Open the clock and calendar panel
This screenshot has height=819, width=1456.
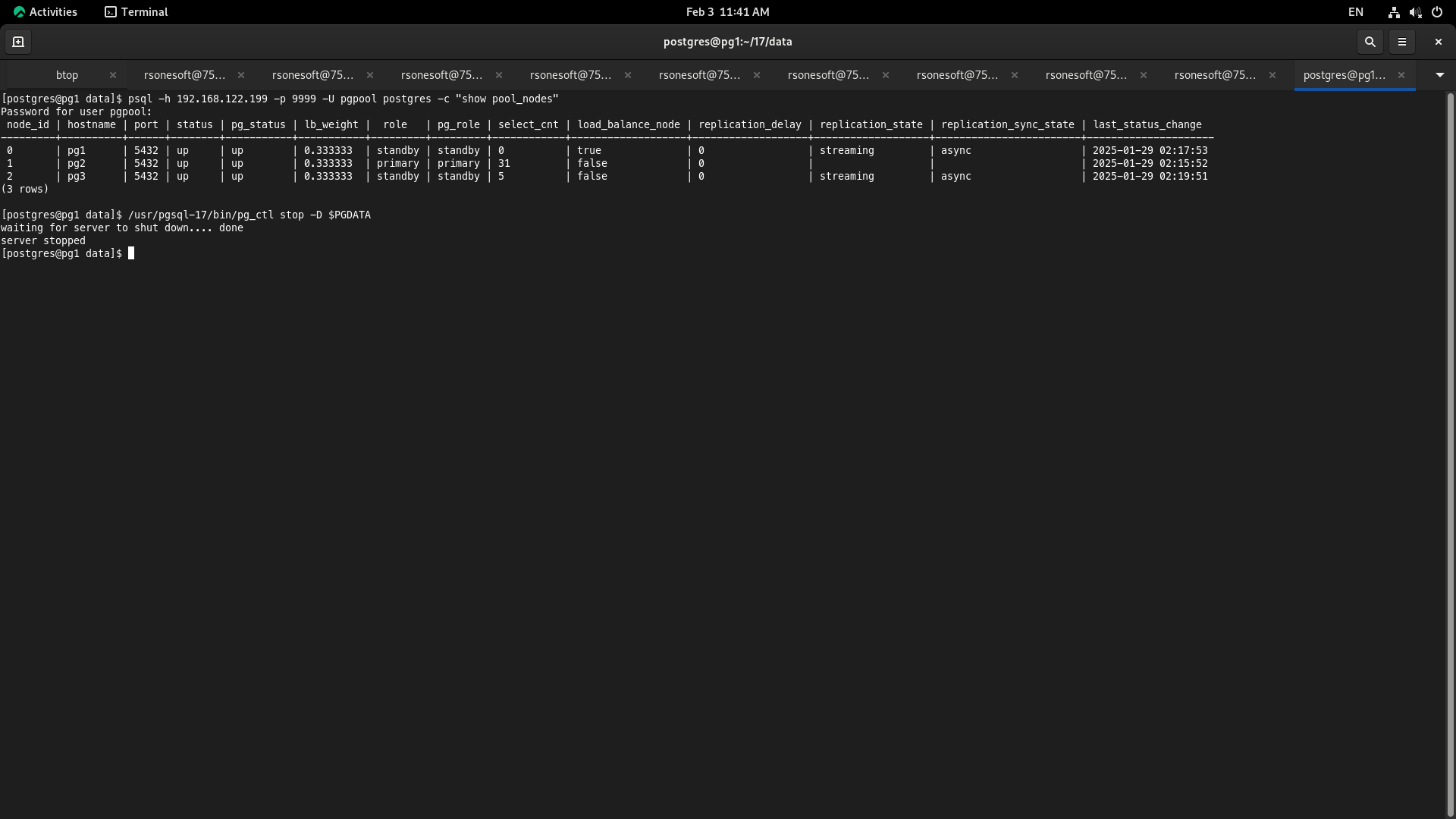point(727,12)
